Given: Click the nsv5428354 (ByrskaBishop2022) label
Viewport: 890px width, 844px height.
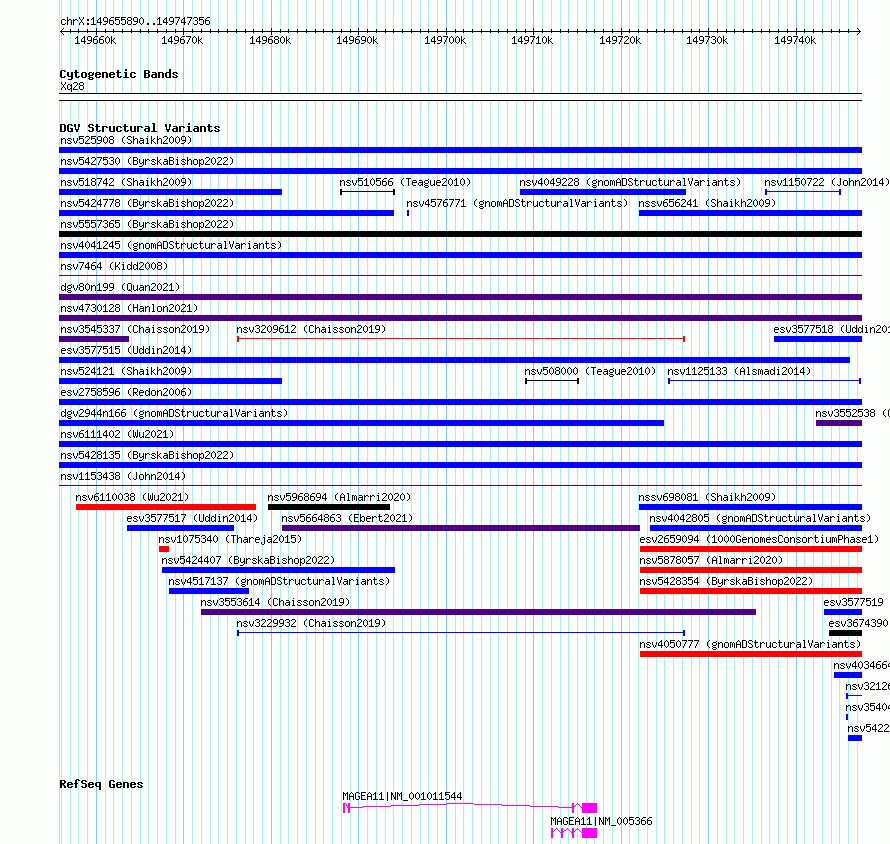Looking at the screenshot, I should pos(727,581).
